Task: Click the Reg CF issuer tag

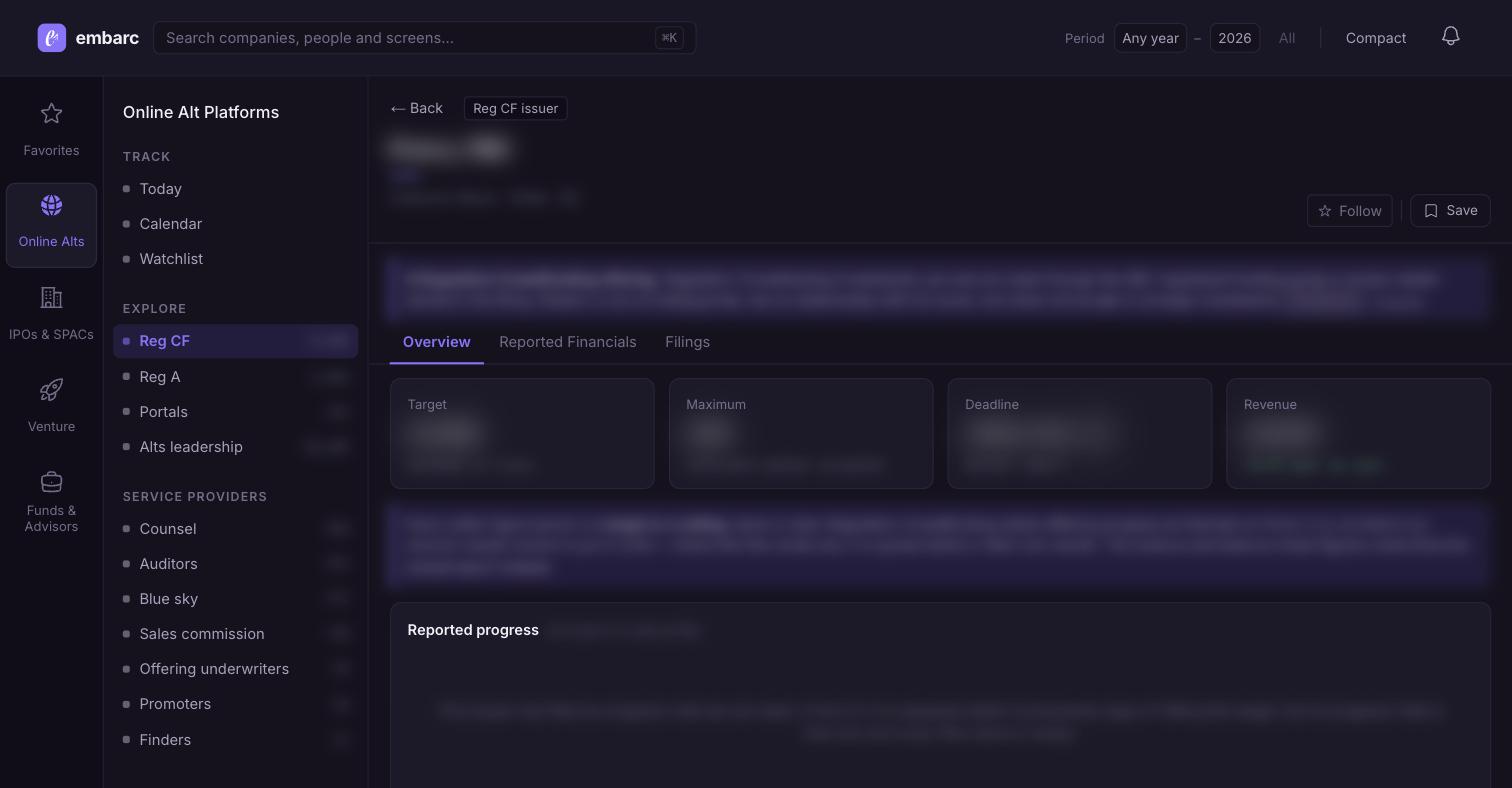Action: 516,108
